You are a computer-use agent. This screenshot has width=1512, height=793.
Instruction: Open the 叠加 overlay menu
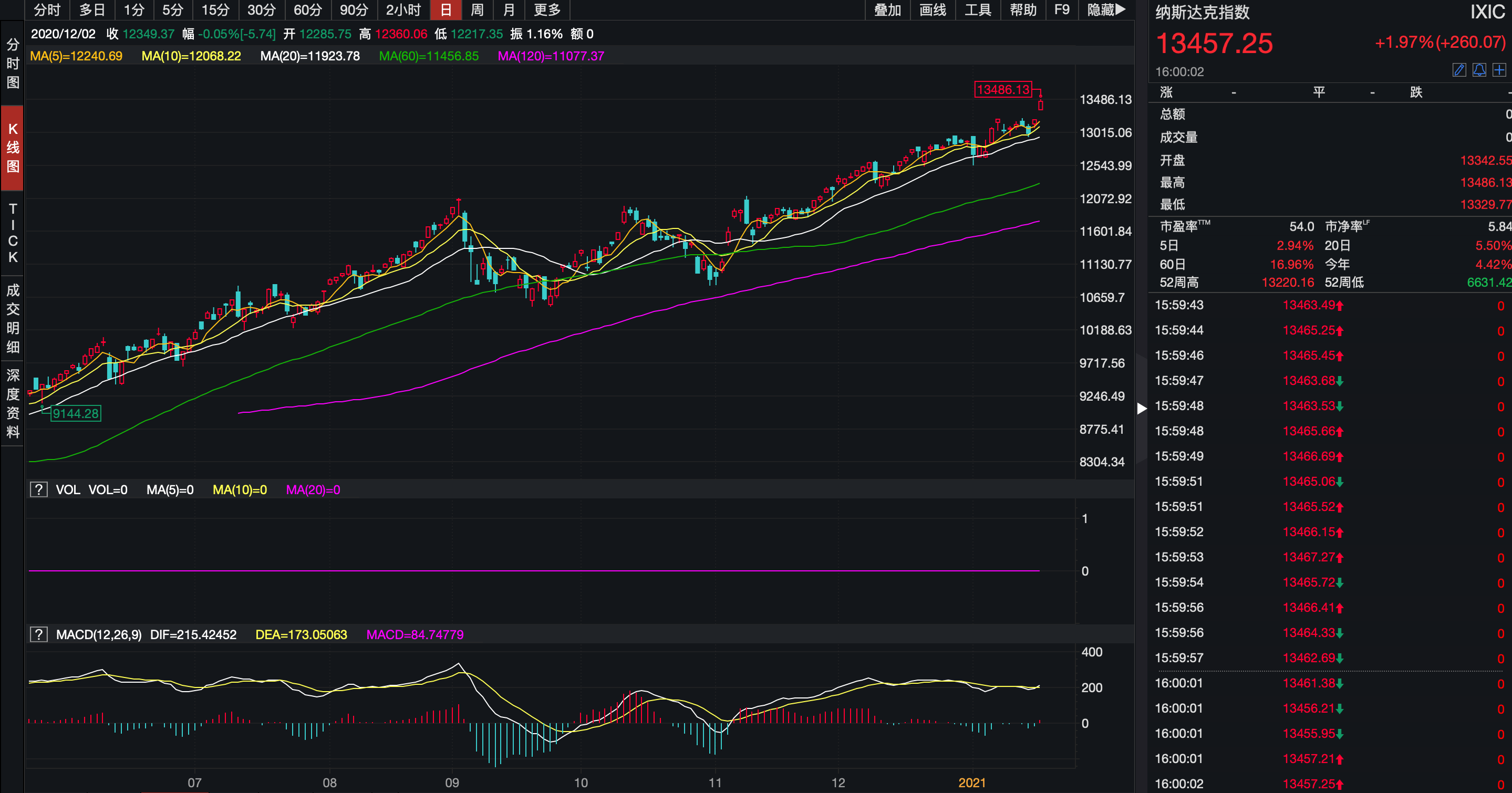click(x=887, y=10)
